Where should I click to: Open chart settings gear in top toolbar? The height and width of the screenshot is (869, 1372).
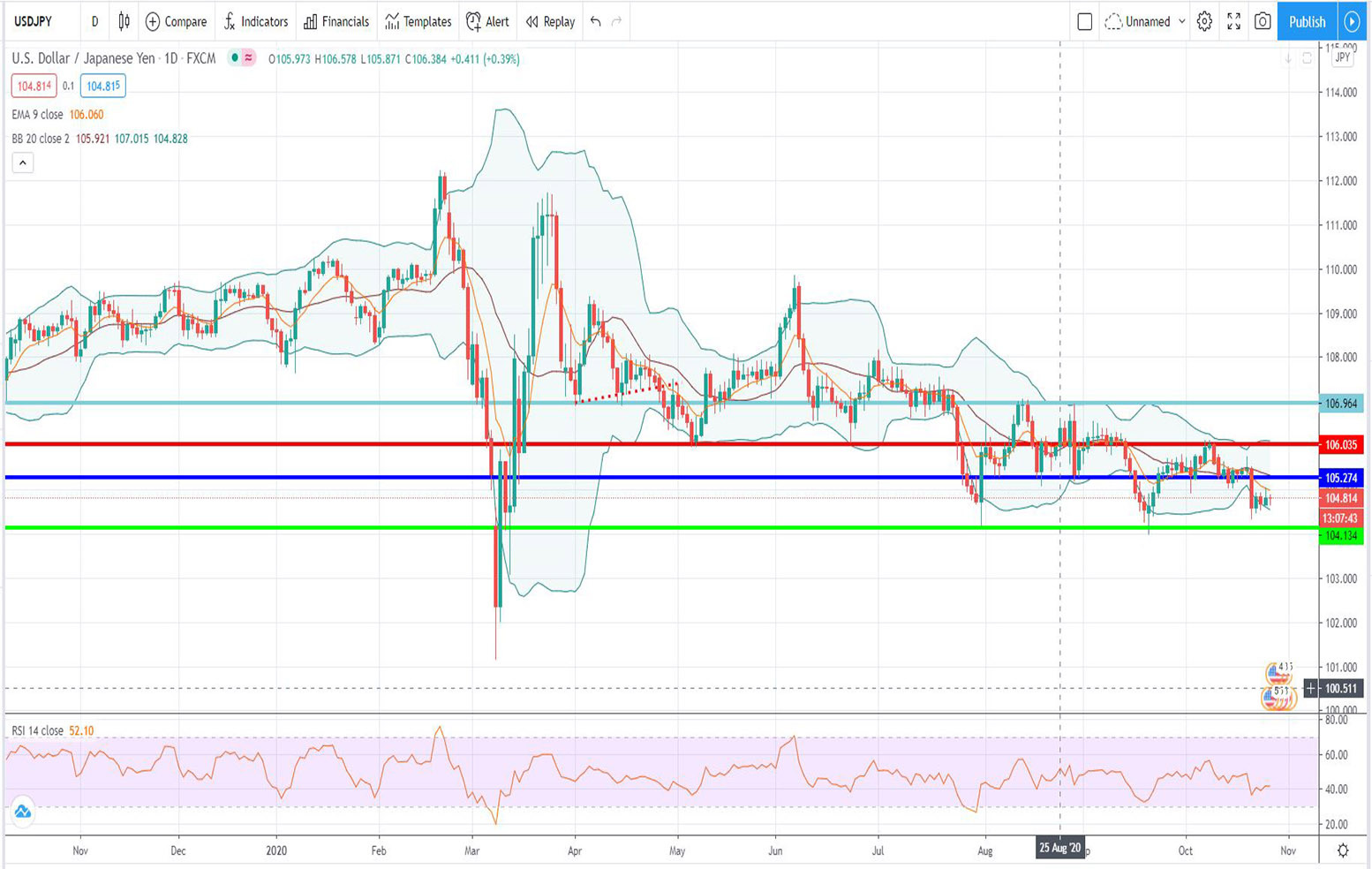coord(1204,21)
